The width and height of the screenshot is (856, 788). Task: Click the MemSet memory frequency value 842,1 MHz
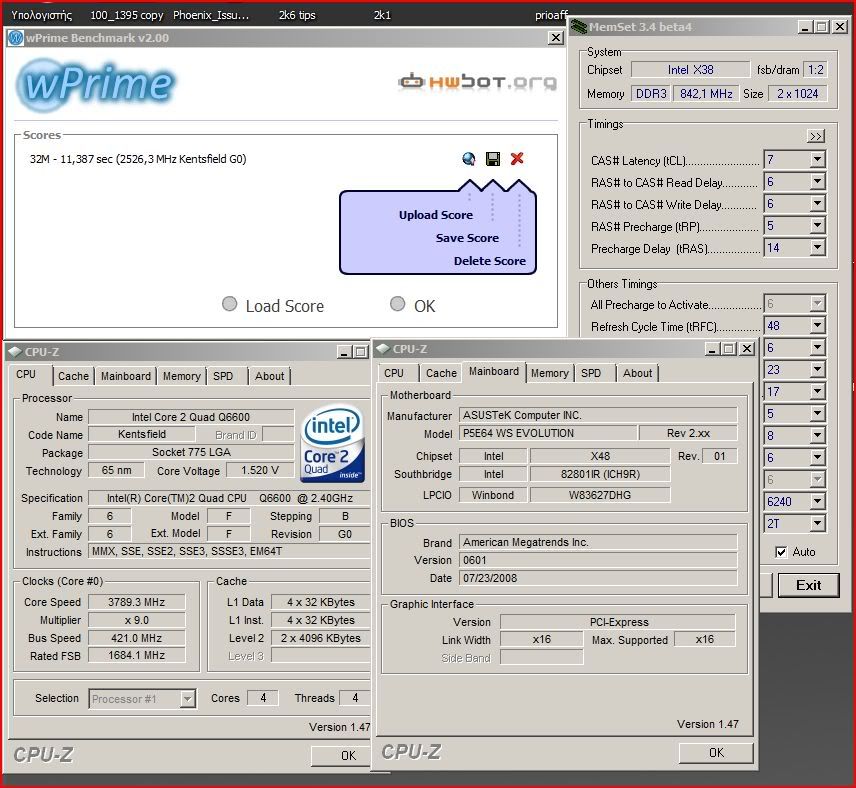pyautogui.click(x=706, y=94)
